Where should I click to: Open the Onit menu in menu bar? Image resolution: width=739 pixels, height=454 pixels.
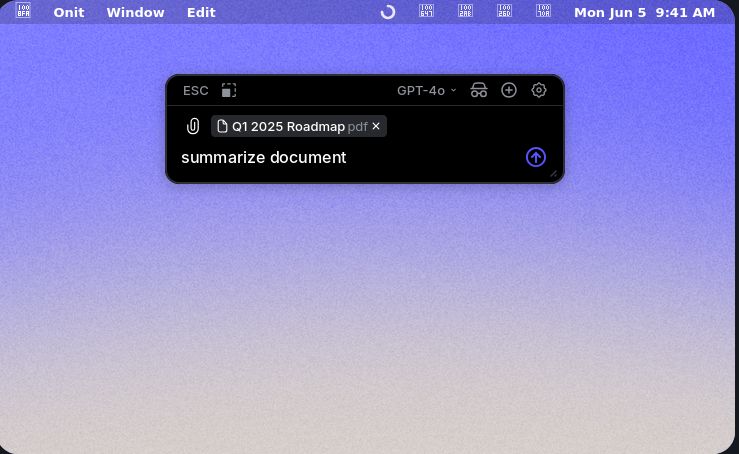pyautogui.click(x=69, y=12)
